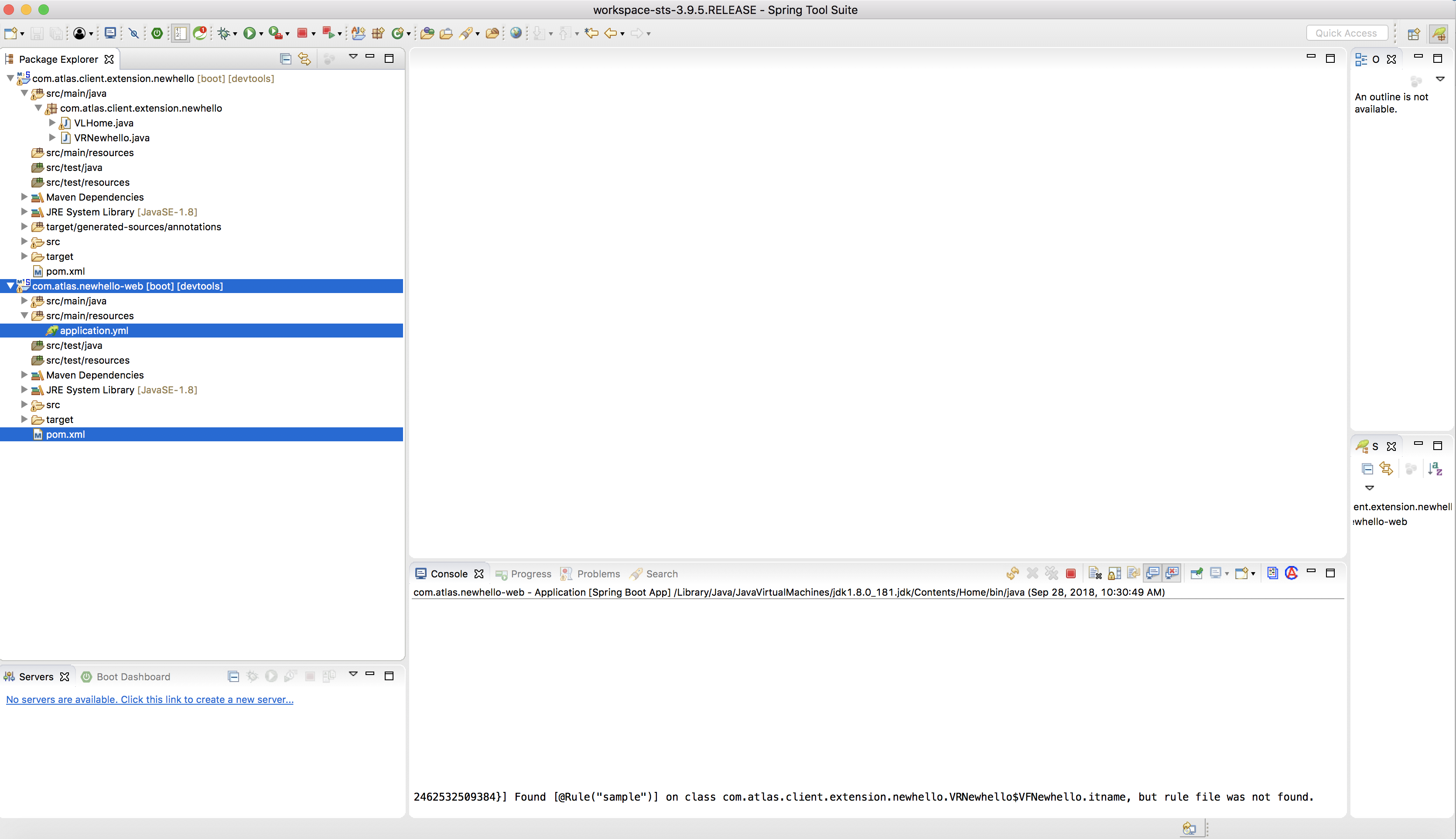Click the Pin Console icon
Screen dimensions: 1456x839
tap(1196, 573)
